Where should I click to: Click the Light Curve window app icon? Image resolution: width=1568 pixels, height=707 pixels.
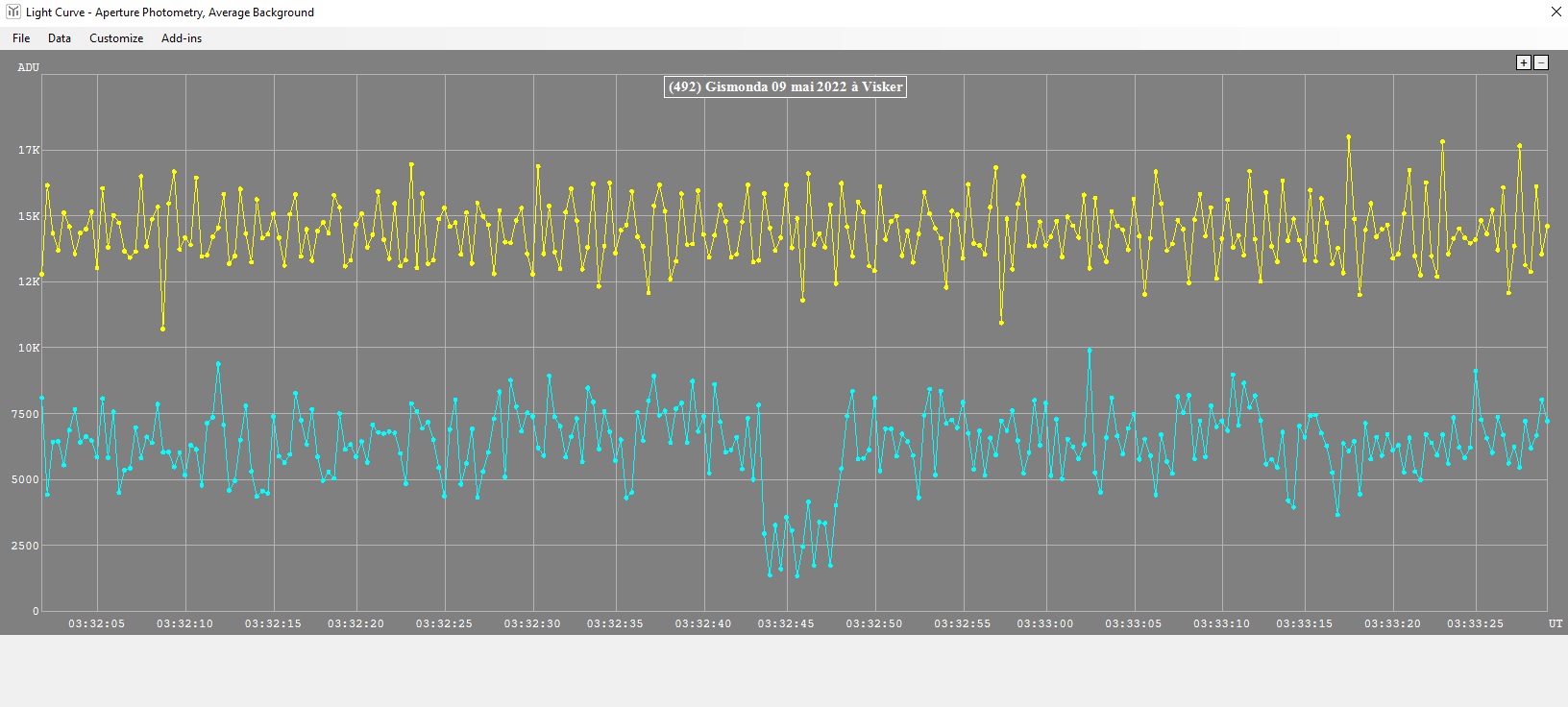tap(12, 12)
